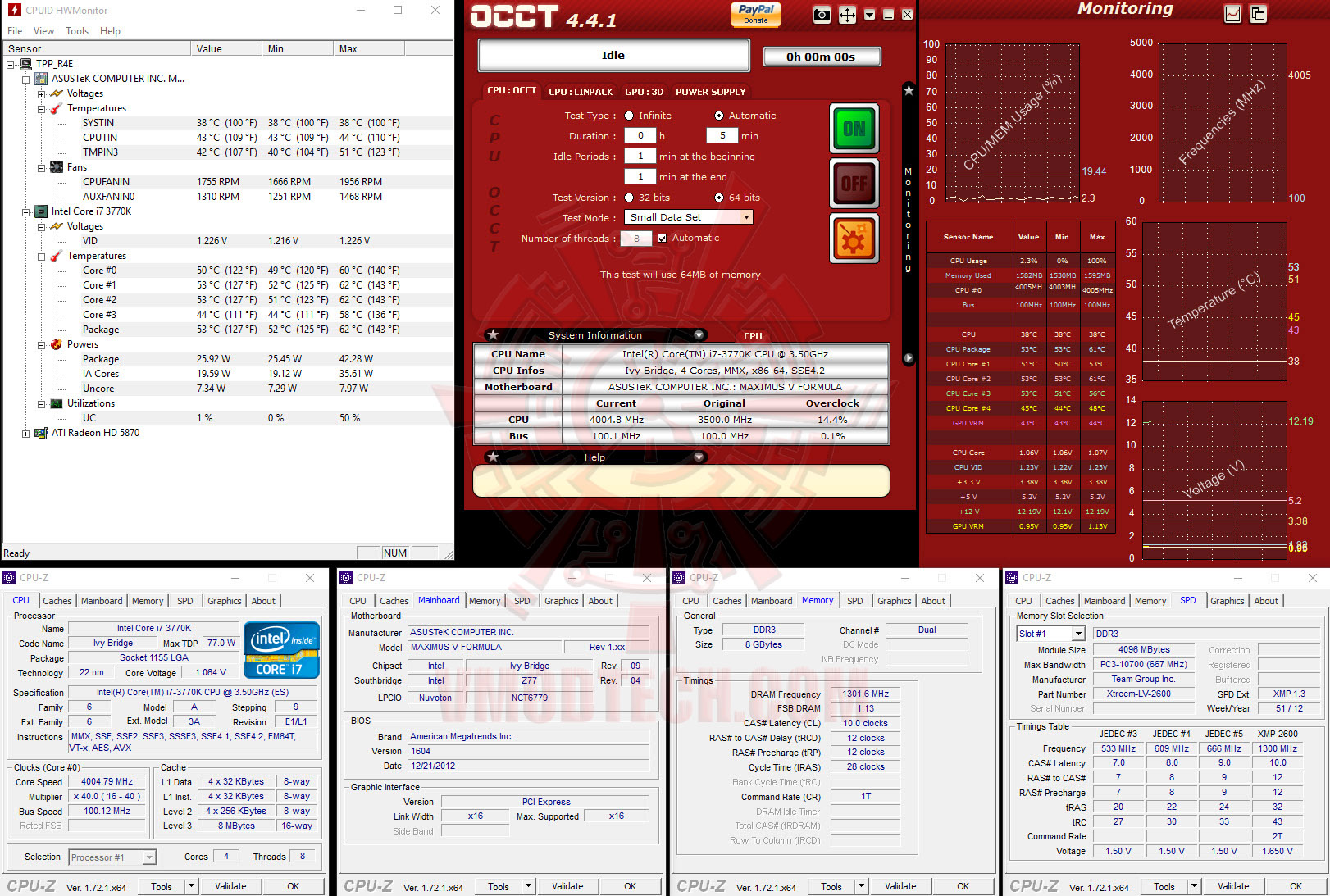Click the CPU tab beside System Information
The height and width of the screenshot is (896, 1330).
point(753,335)
